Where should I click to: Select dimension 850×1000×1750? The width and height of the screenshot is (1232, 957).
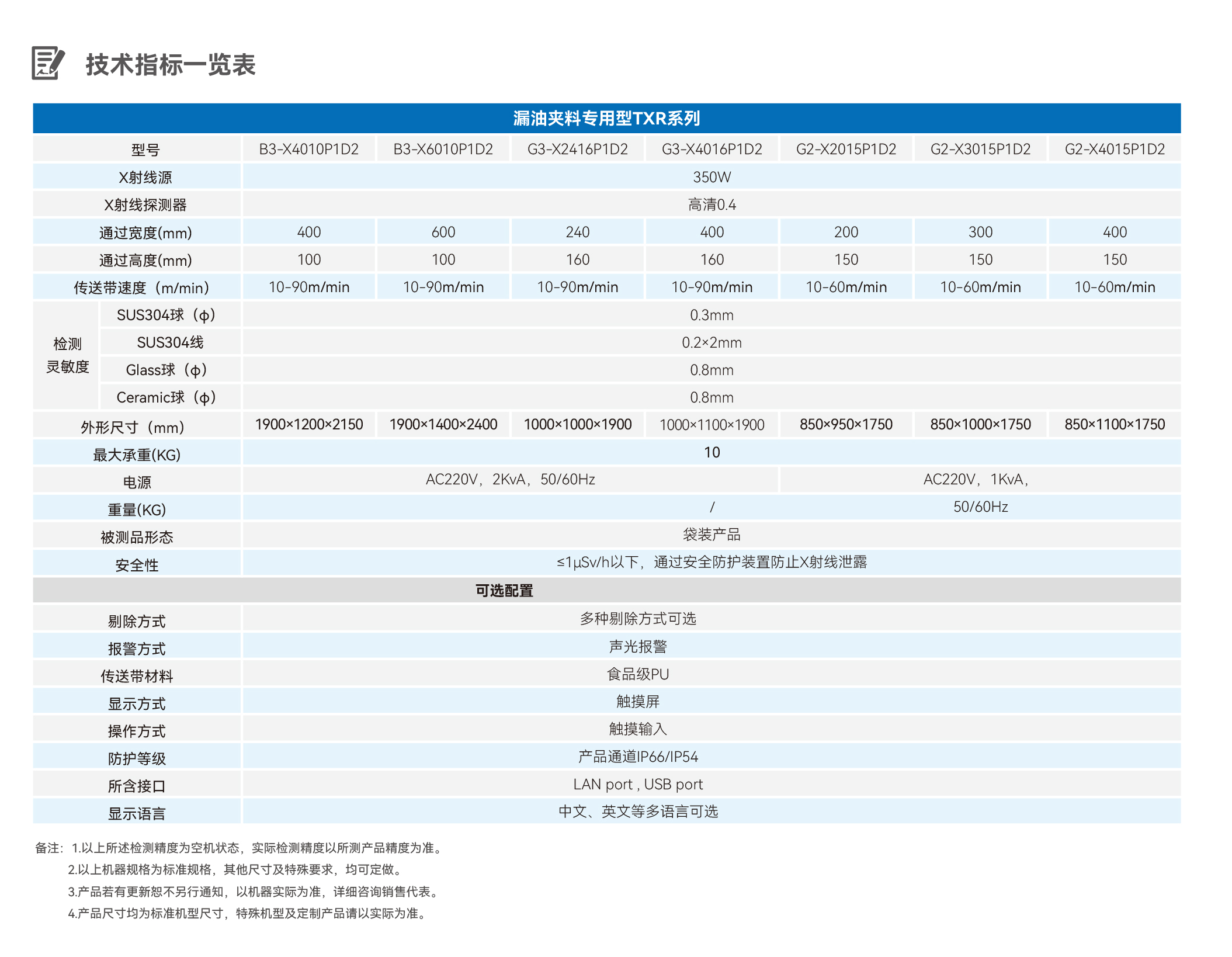click(x=980, y=424)
